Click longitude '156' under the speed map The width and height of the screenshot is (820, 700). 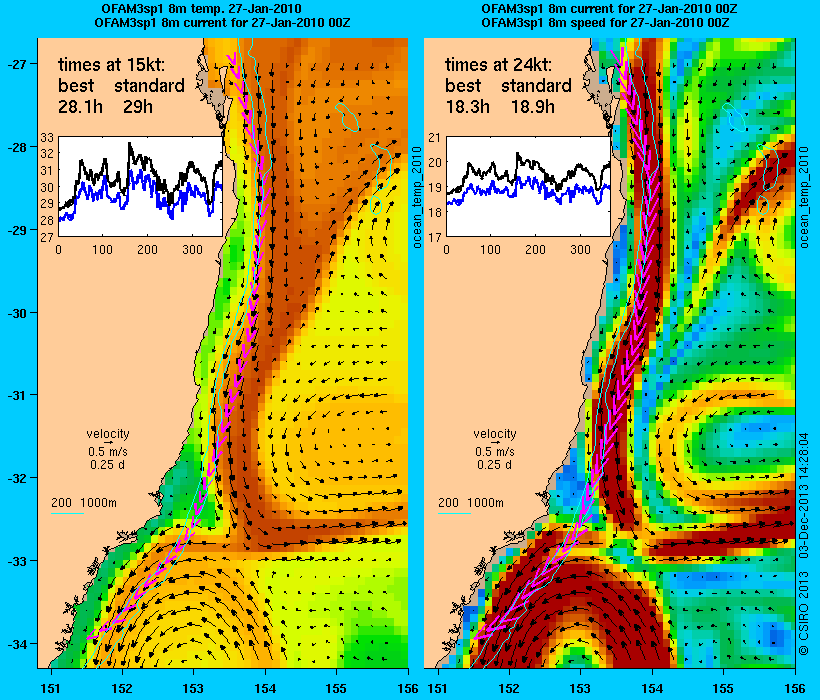coord(795,688)
